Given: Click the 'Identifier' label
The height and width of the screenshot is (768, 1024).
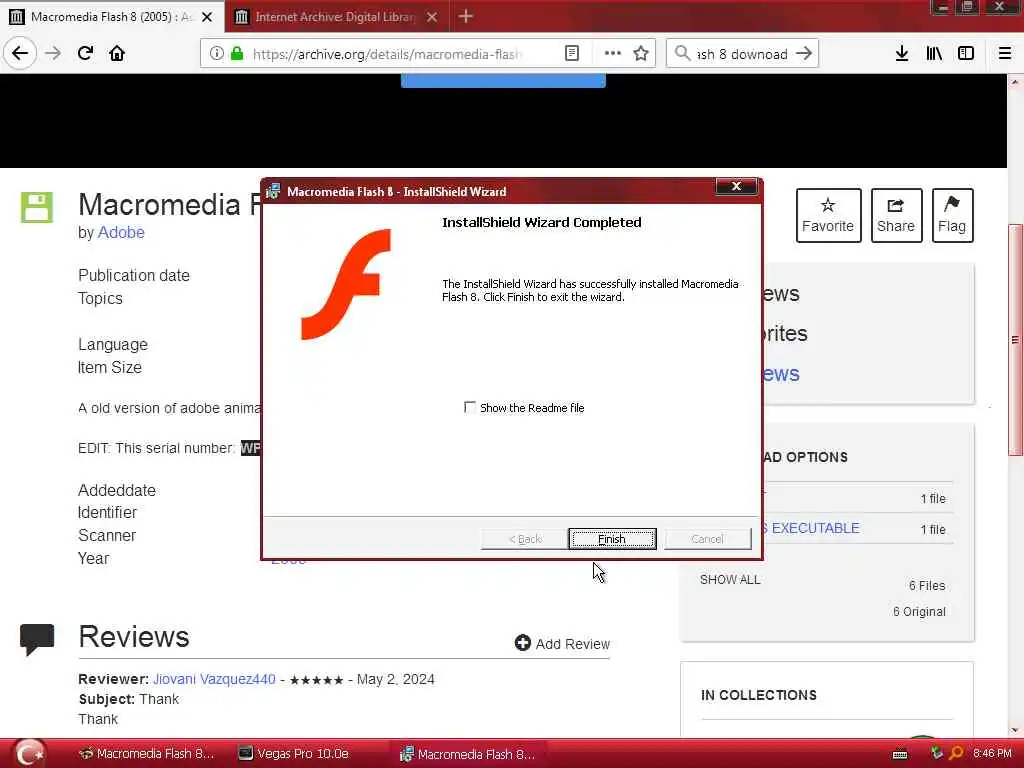Looking at the screenshot, I should [108, 513].
